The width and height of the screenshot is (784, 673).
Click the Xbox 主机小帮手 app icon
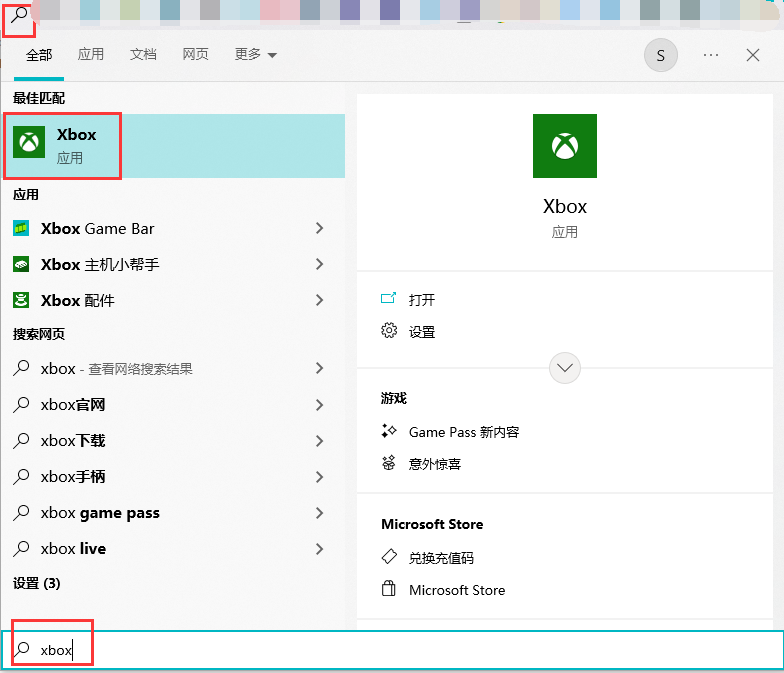click(21, 265)
